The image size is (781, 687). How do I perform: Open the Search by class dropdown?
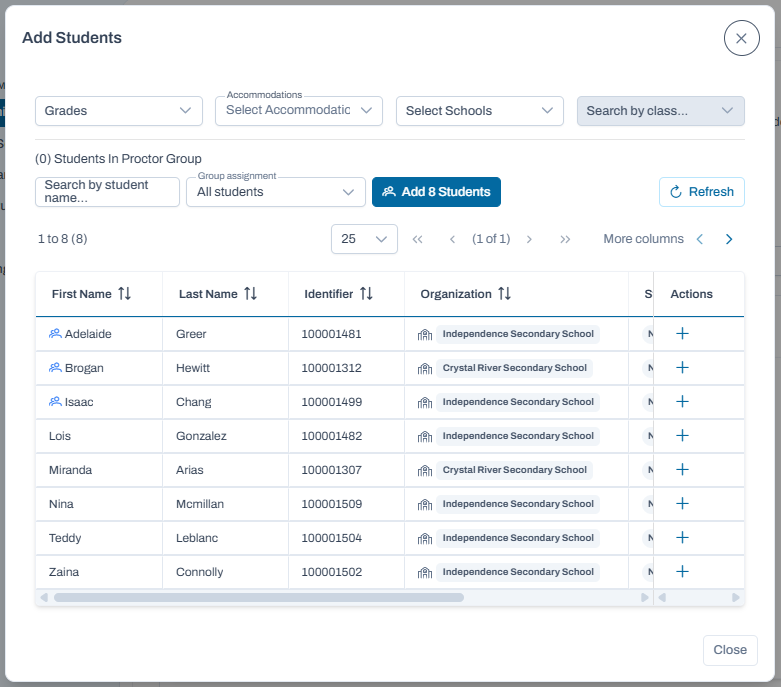(660, 111)
